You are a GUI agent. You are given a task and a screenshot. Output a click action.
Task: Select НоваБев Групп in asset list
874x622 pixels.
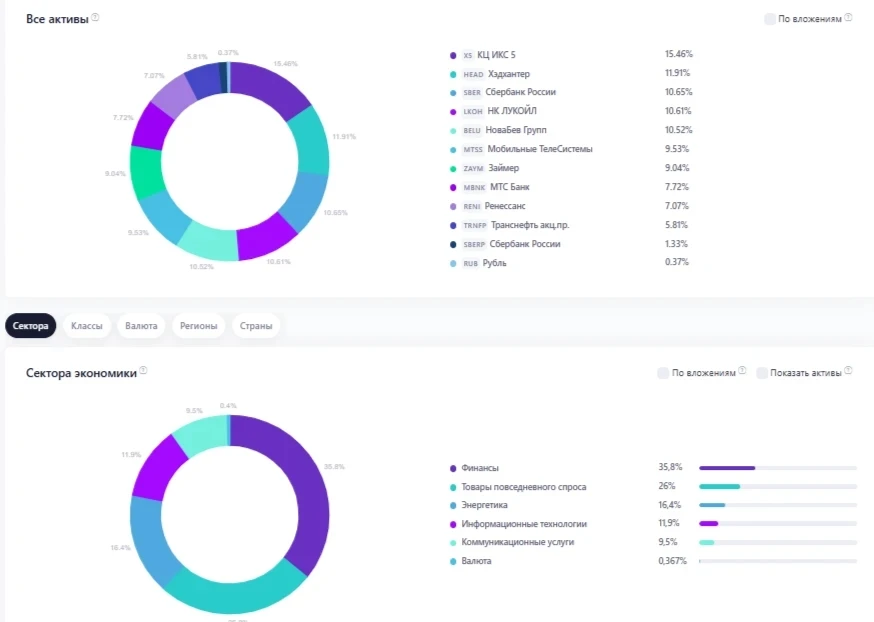516,130
